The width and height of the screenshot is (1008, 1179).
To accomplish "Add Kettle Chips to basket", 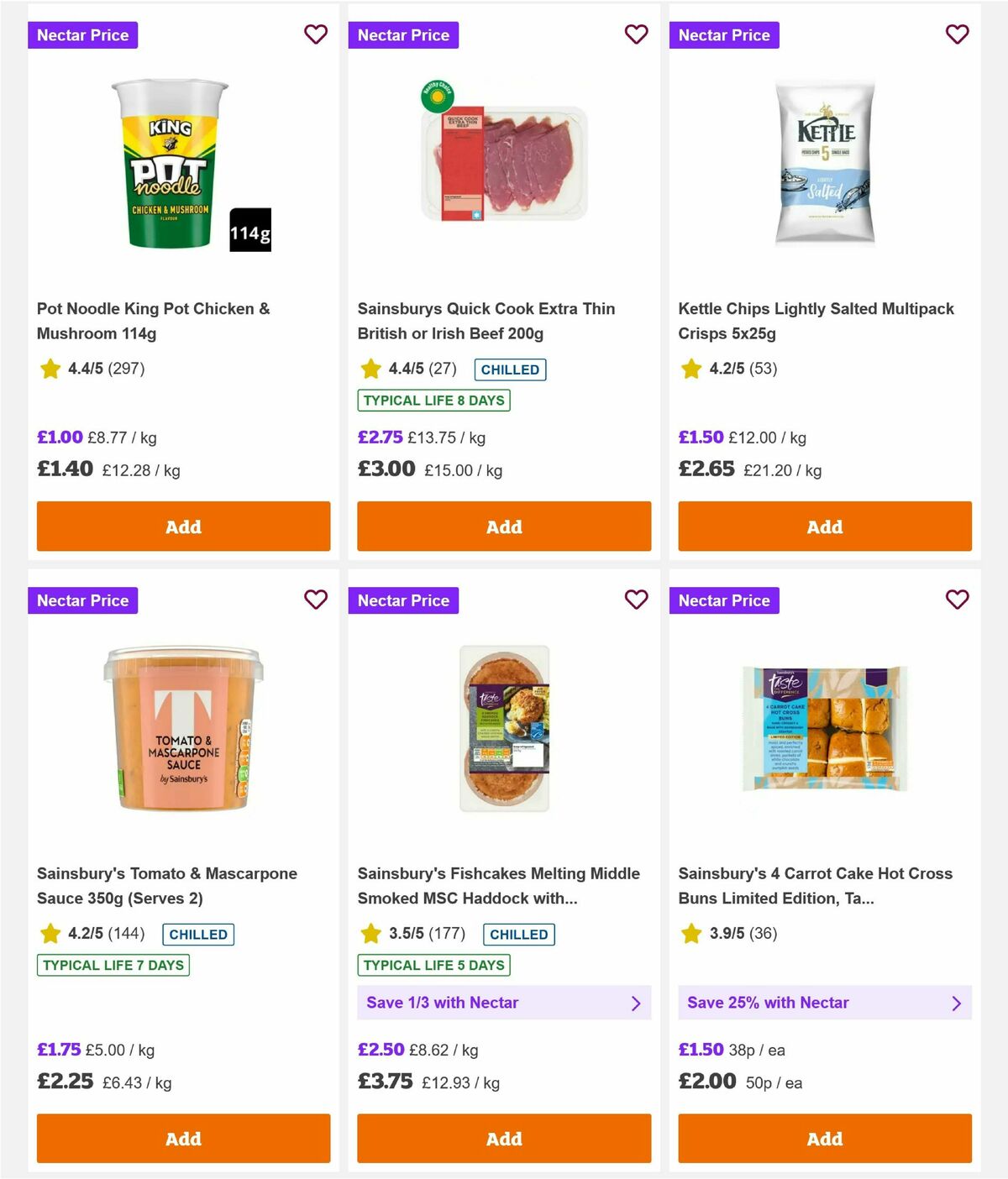I will pyautogui.click(x=824, y=527).
